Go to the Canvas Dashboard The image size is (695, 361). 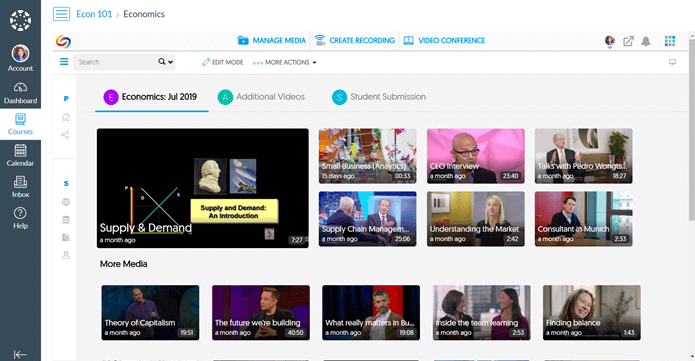20,93
